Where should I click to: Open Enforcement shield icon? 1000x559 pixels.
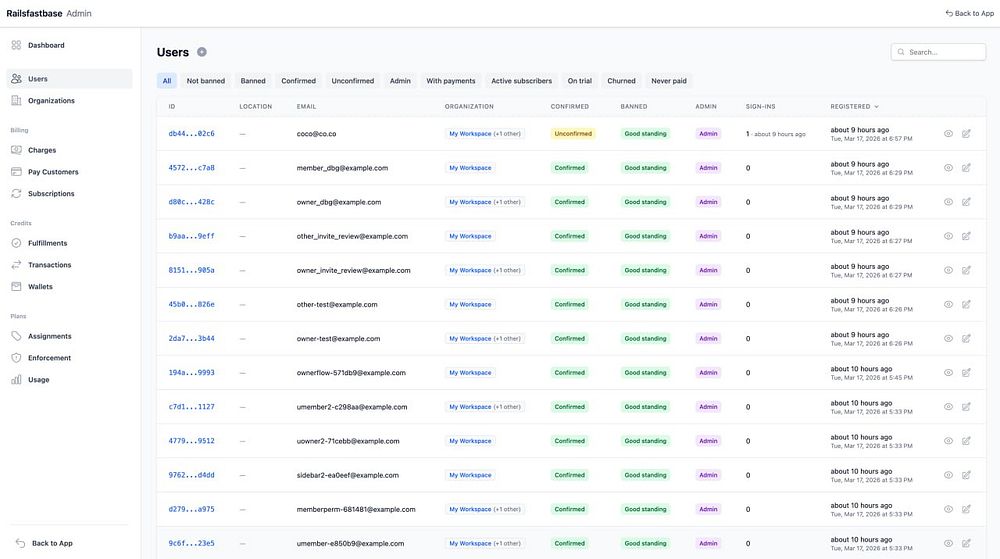point(17,358)
